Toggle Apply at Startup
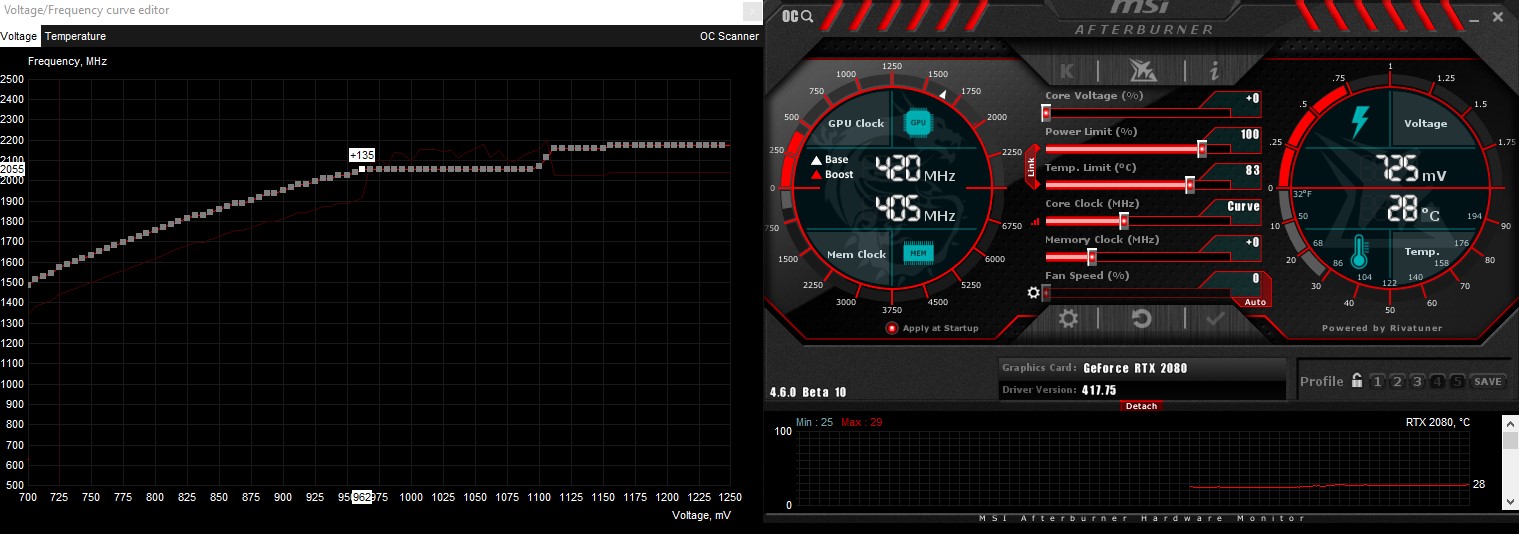The height and width of the screenshot is (534, 1519). click(x=932, y=328)
